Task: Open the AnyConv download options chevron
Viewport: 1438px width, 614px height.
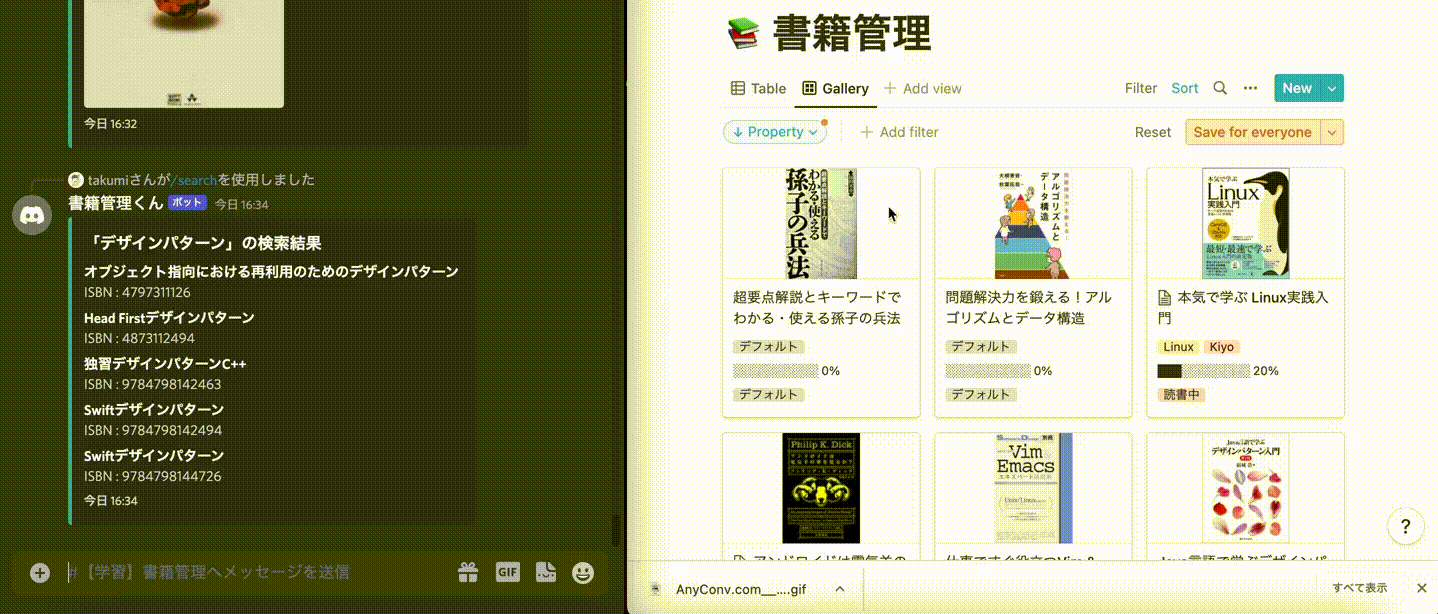Action: coord(840,589)
